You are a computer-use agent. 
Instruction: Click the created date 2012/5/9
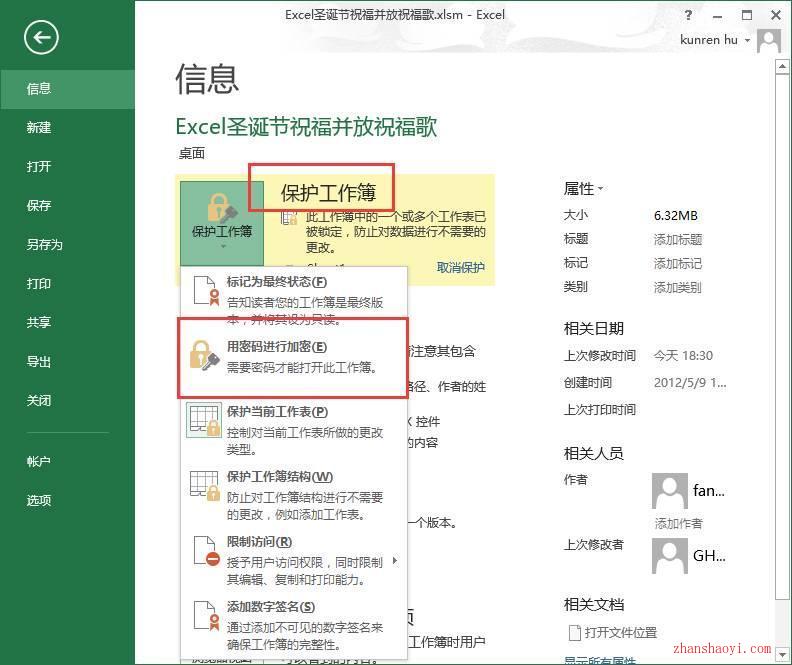tap(690, 383)
